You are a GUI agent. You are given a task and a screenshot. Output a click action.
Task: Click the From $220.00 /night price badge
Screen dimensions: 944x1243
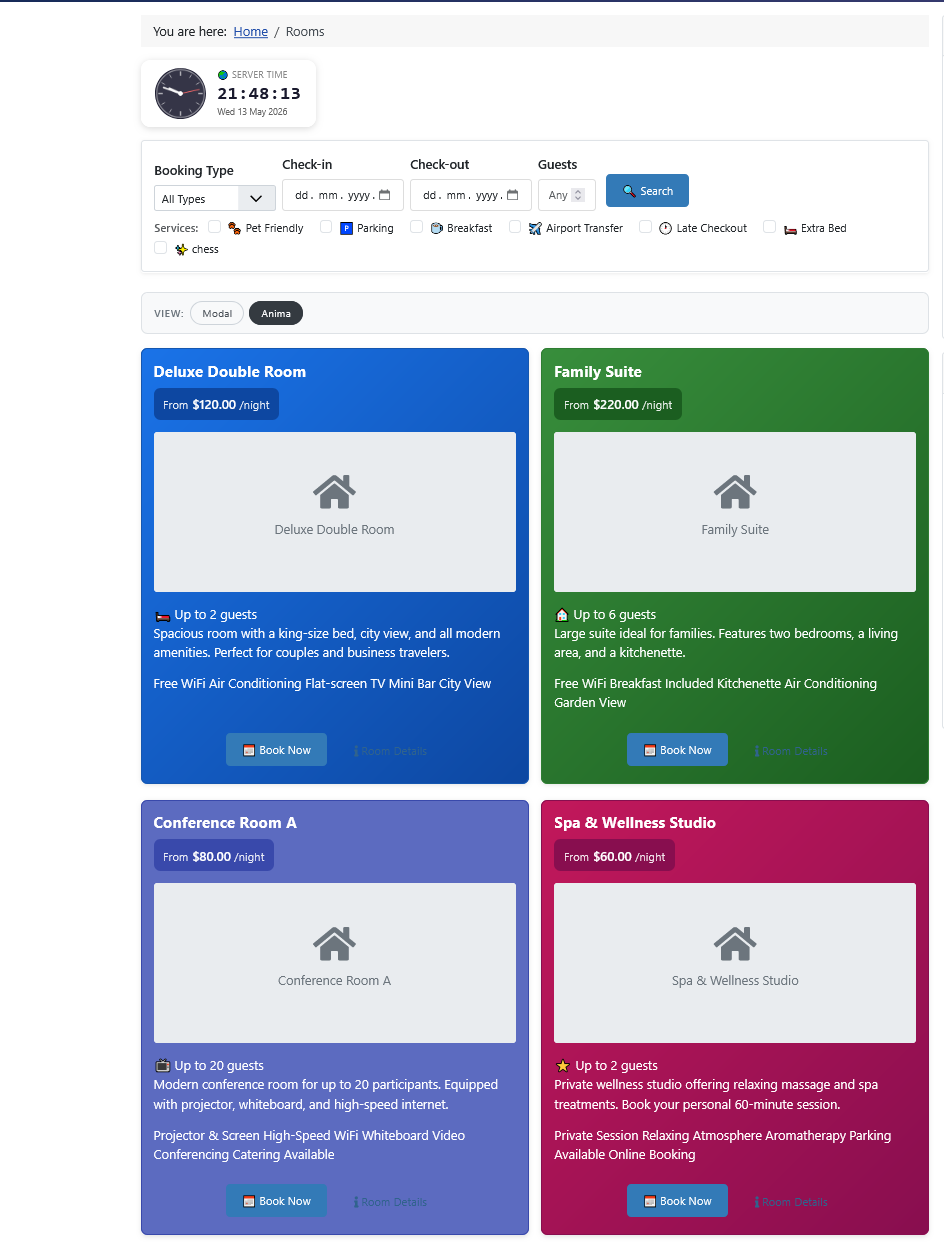[x=618, y=404]
